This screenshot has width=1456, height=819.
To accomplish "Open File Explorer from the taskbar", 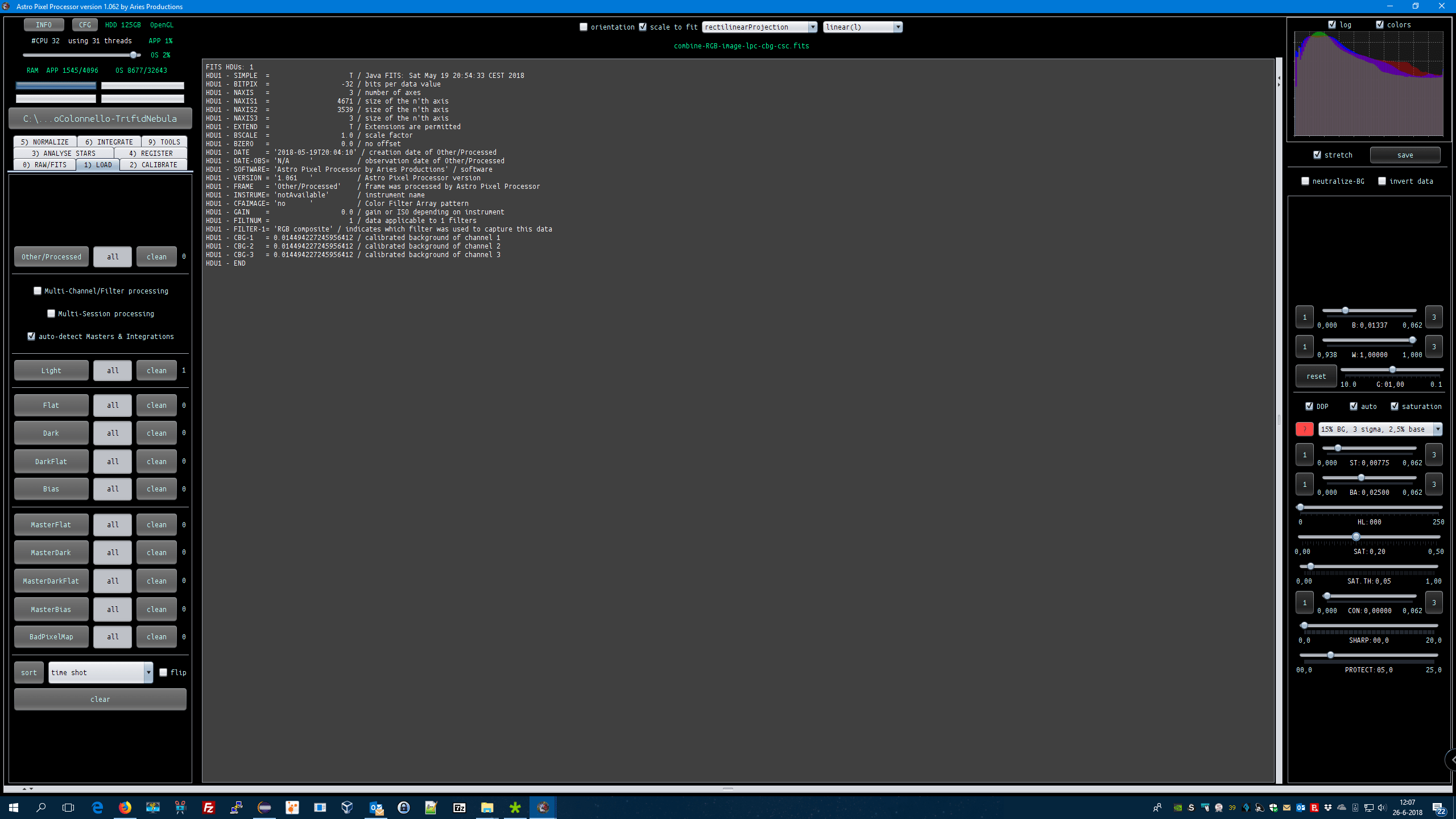I will (x=487, y=807).
